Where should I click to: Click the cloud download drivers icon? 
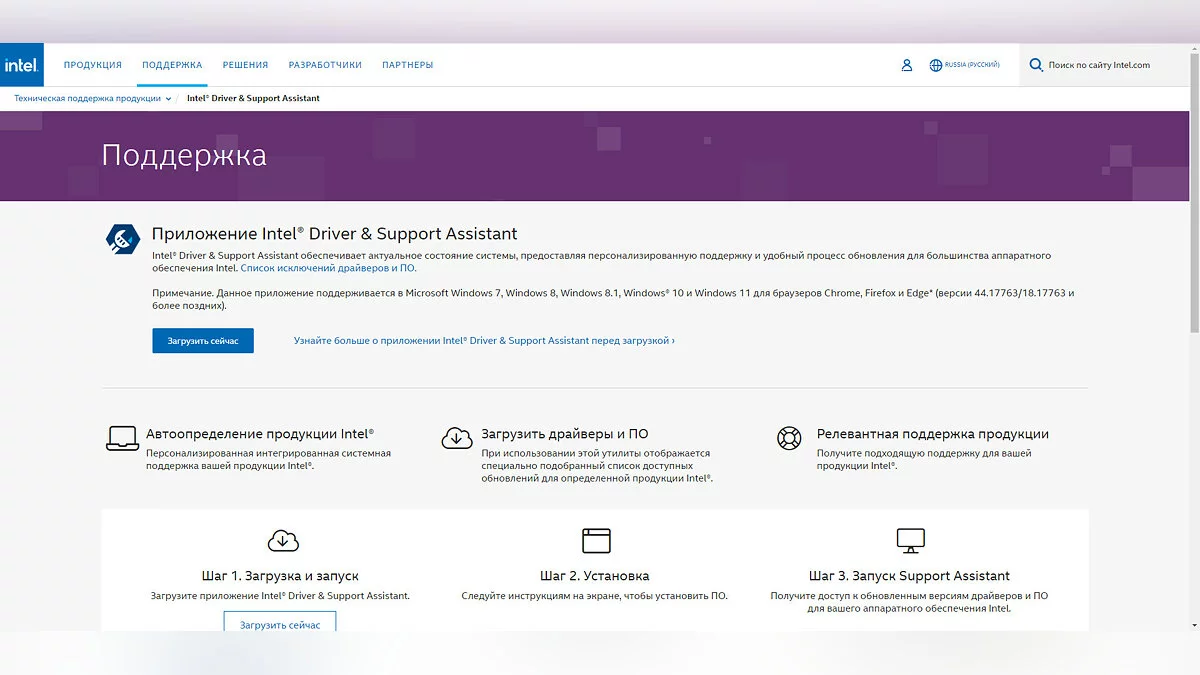457,438
